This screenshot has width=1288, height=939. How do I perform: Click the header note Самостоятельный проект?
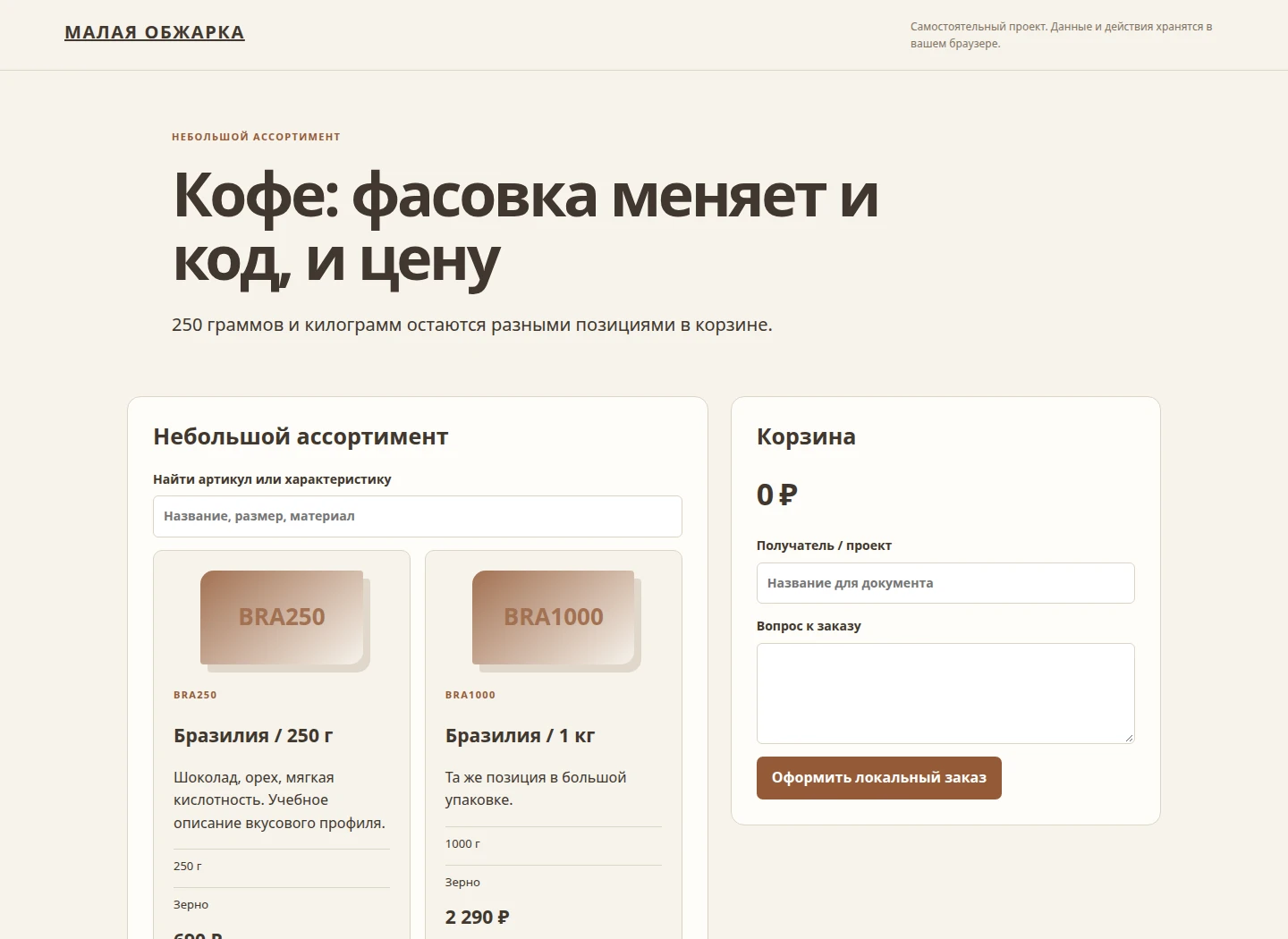(1062, 35)
